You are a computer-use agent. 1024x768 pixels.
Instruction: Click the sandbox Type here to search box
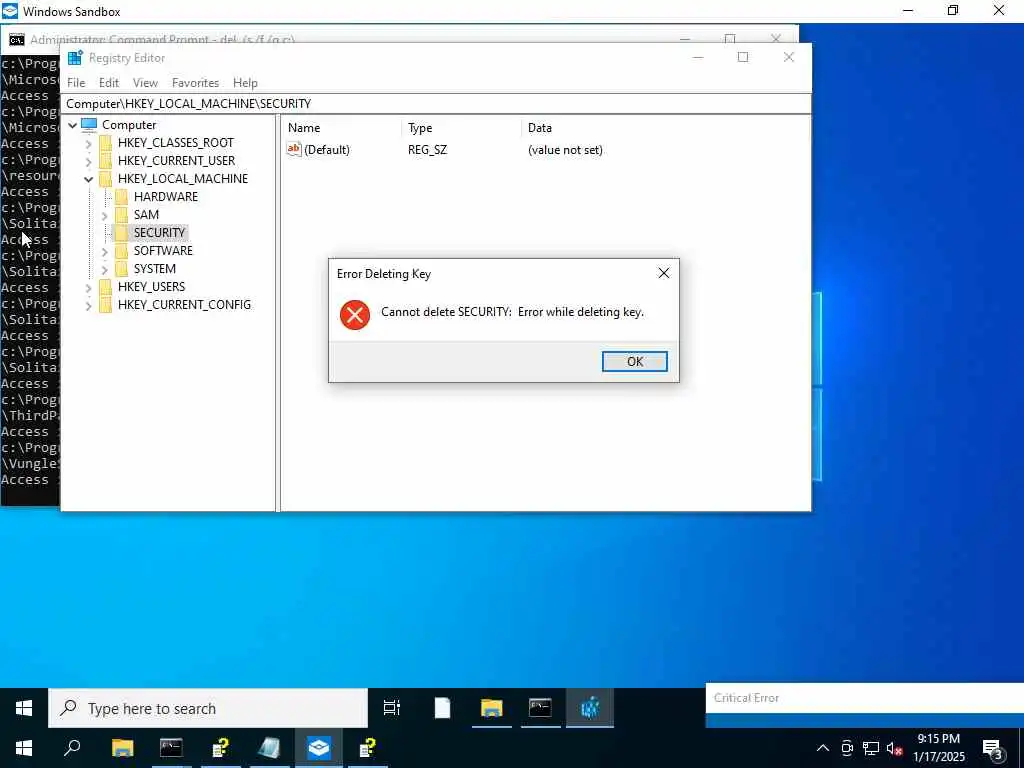click(x=208, y=708)
